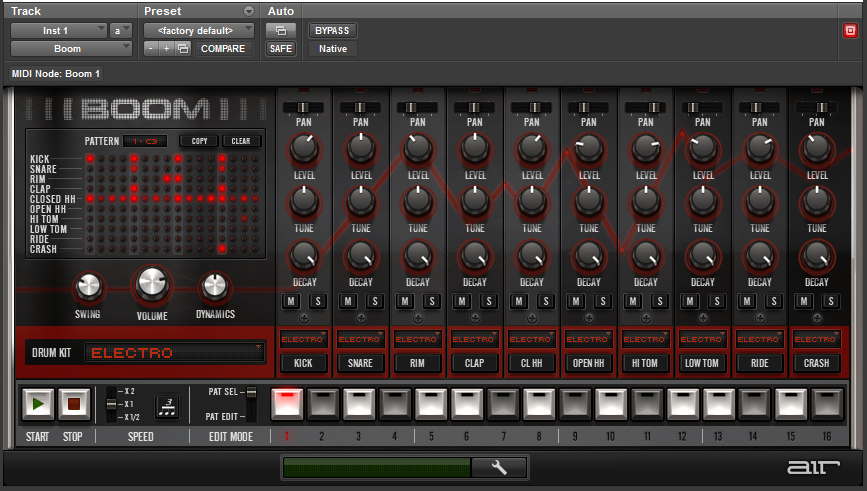Click the KICK channel LEVEL knob
This screenshot has width=867, height=491.
(304, 149)
